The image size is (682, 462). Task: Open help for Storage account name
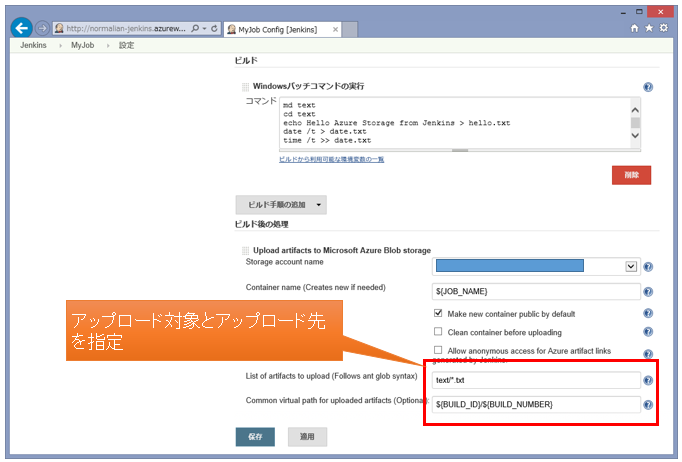(x=648, y=267)
